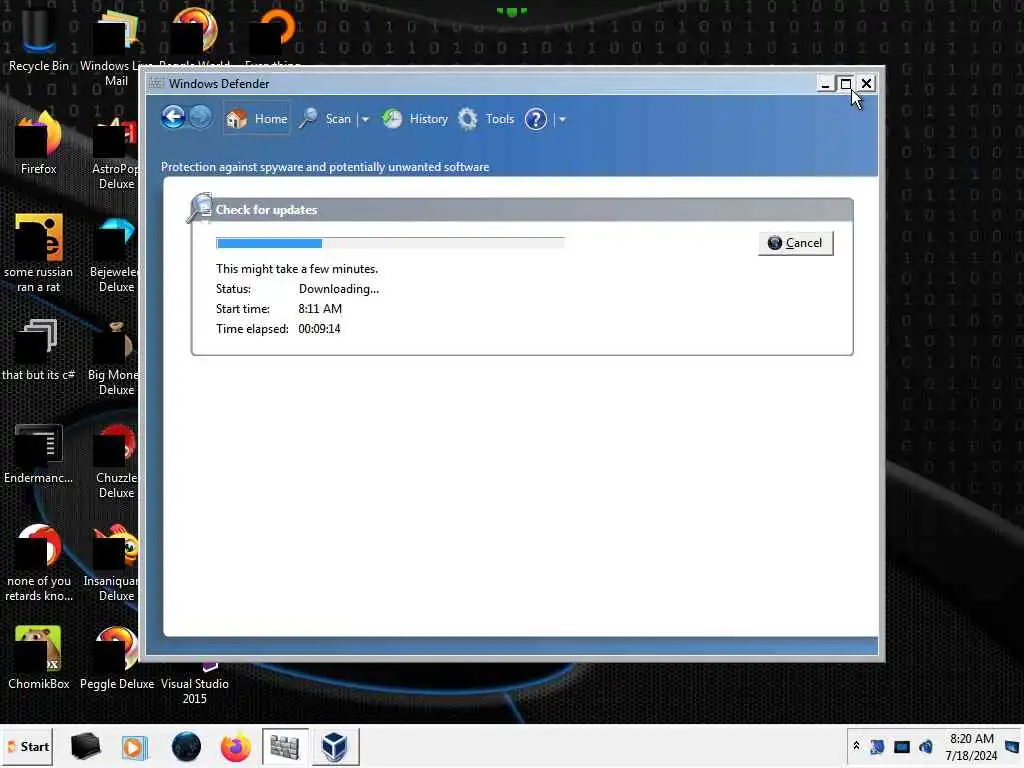
Task: Open the dark globe browser taskbar icon
Action: 186,747
